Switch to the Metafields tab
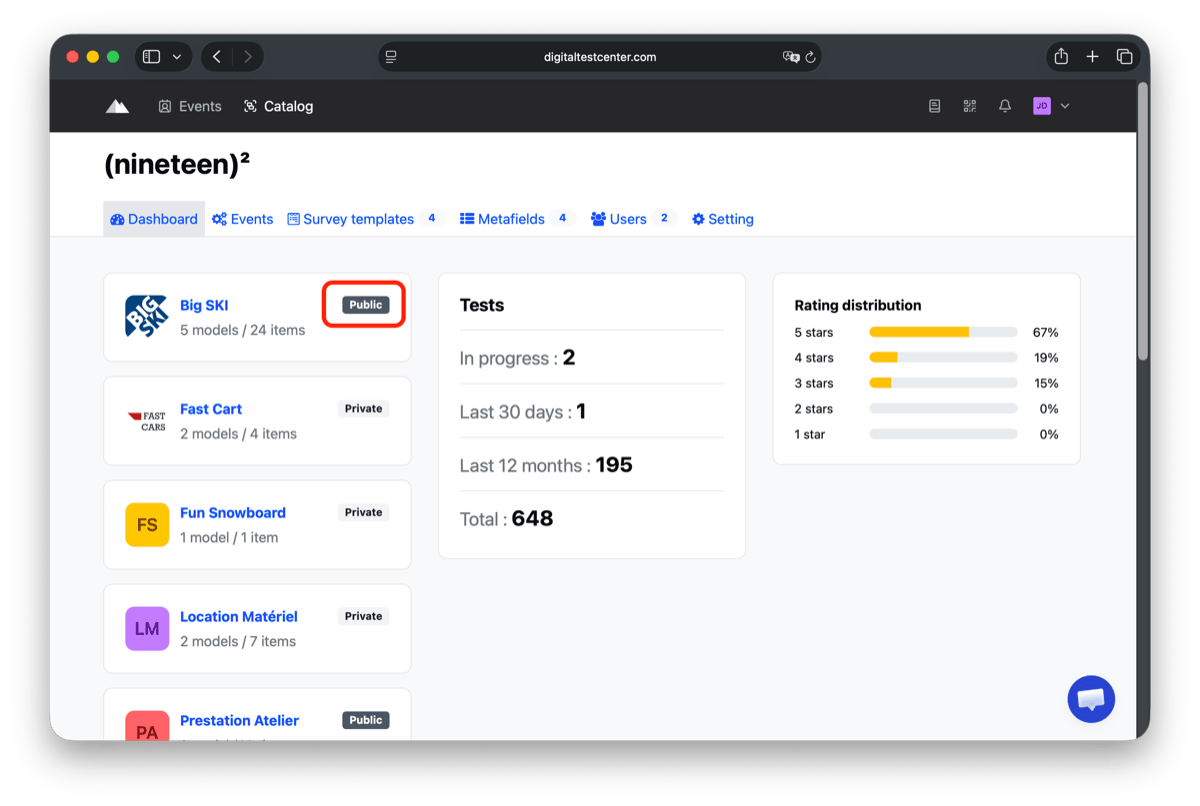1200x806 pixels. click(x=502, y=219)
